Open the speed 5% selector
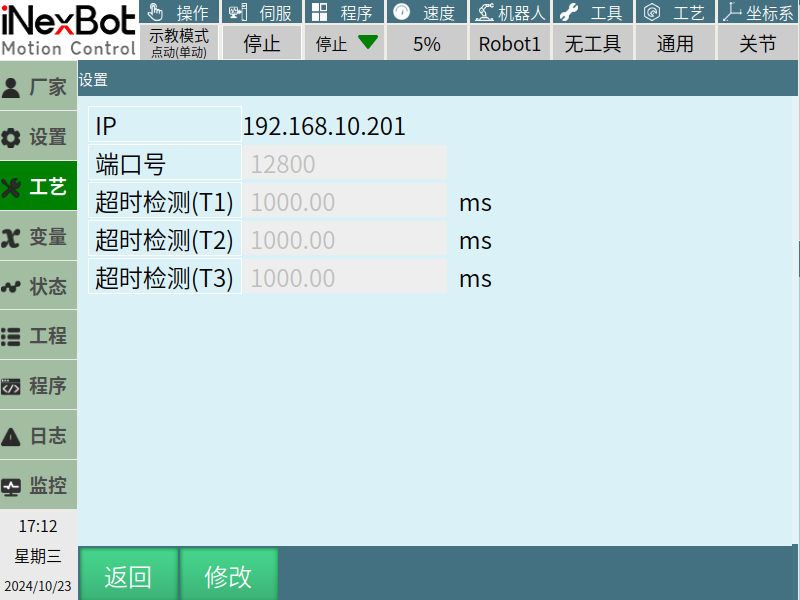Image resolution: width=800 pixels, height=600 pixels. click(427, 43)
